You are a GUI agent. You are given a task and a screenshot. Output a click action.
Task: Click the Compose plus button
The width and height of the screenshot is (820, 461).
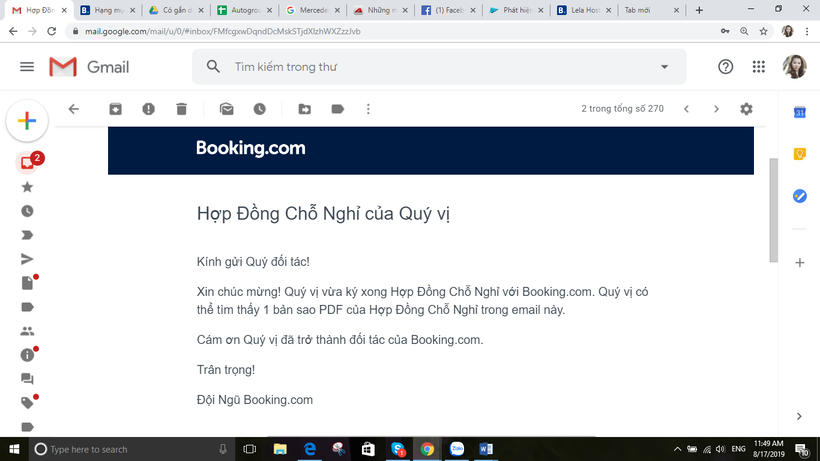[27, 121]
